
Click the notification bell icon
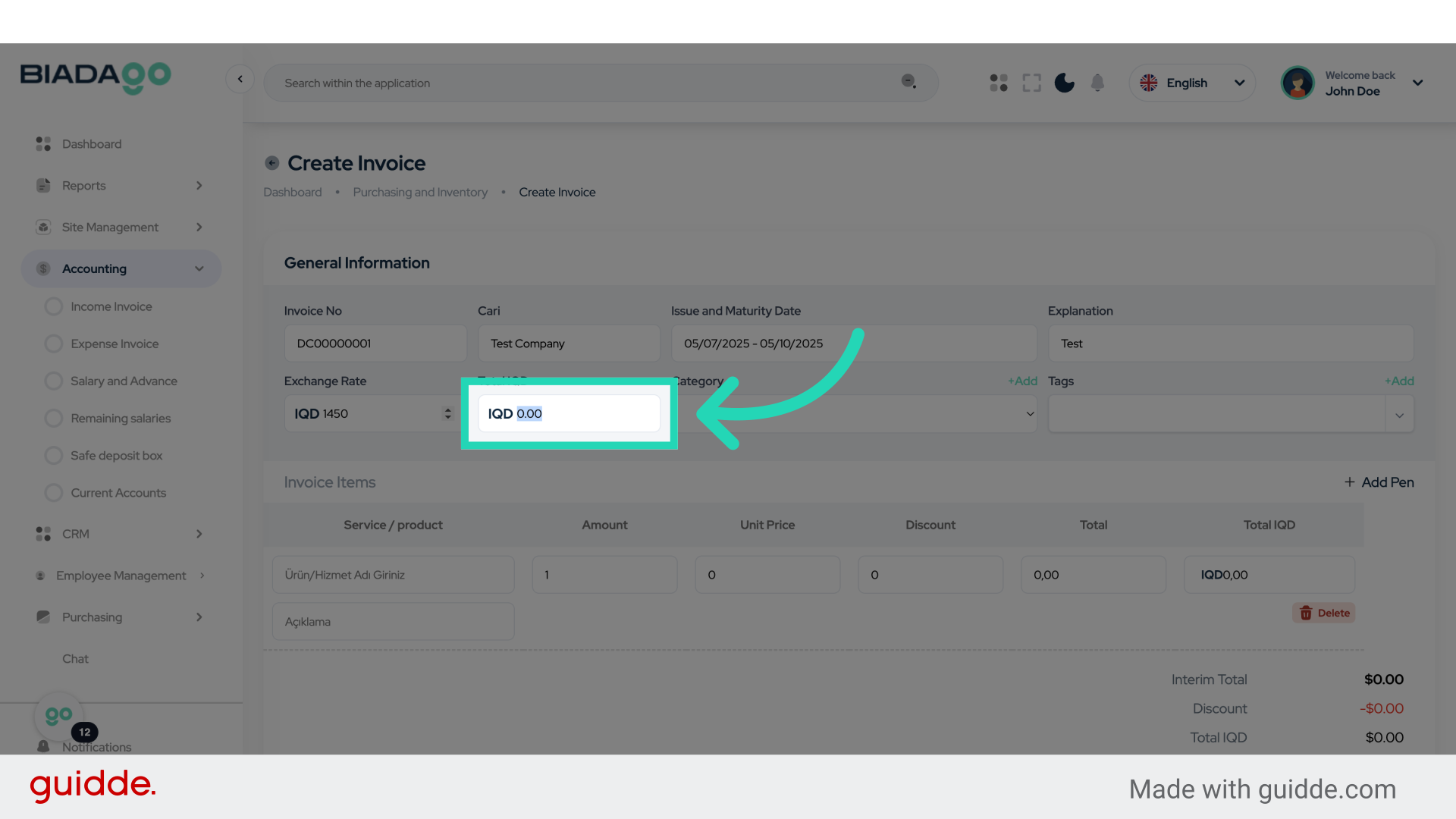click(1097, 83)
